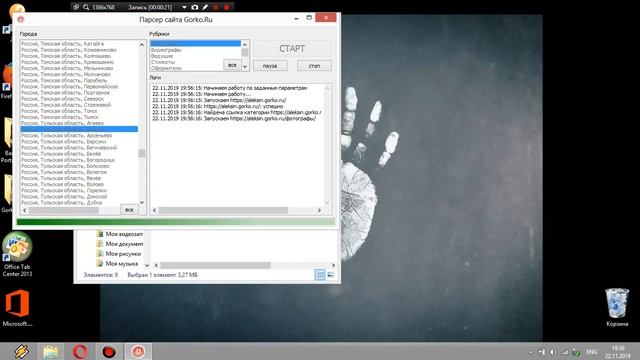Click 'все' button below Города list
Viewport: 640px width, 360px height.
click(129, 210)
